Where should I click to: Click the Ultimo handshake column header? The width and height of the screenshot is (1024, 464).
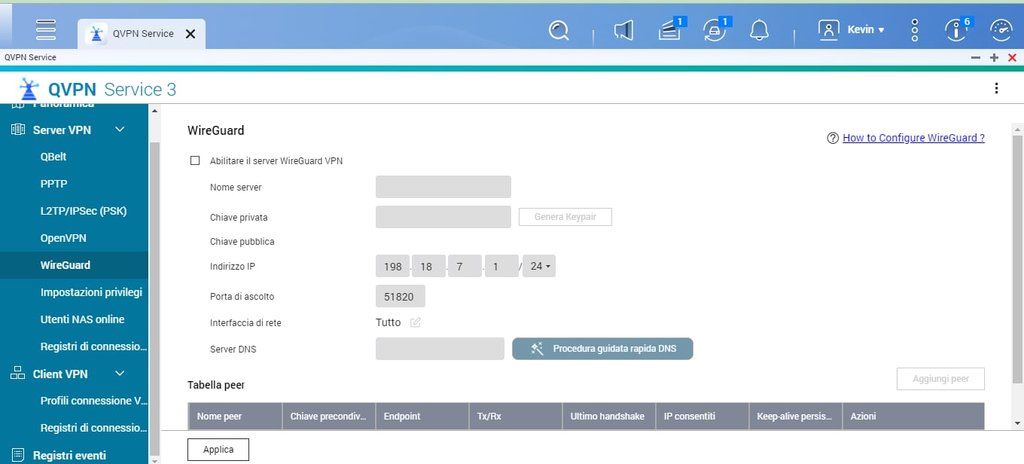click(x=609, y=416)
